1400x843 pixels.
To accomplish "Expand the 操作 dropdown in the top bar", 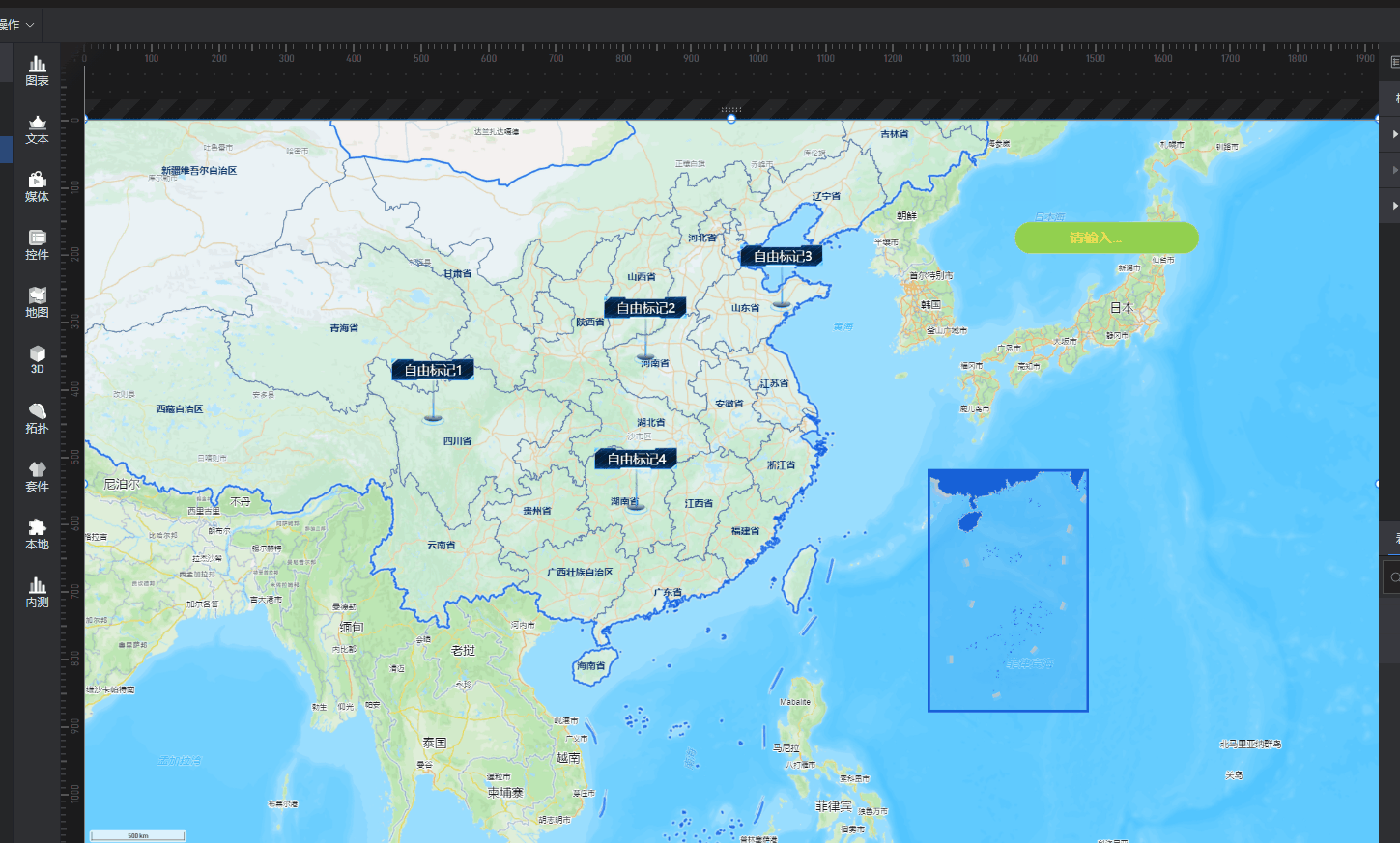I will coord(17,25).
